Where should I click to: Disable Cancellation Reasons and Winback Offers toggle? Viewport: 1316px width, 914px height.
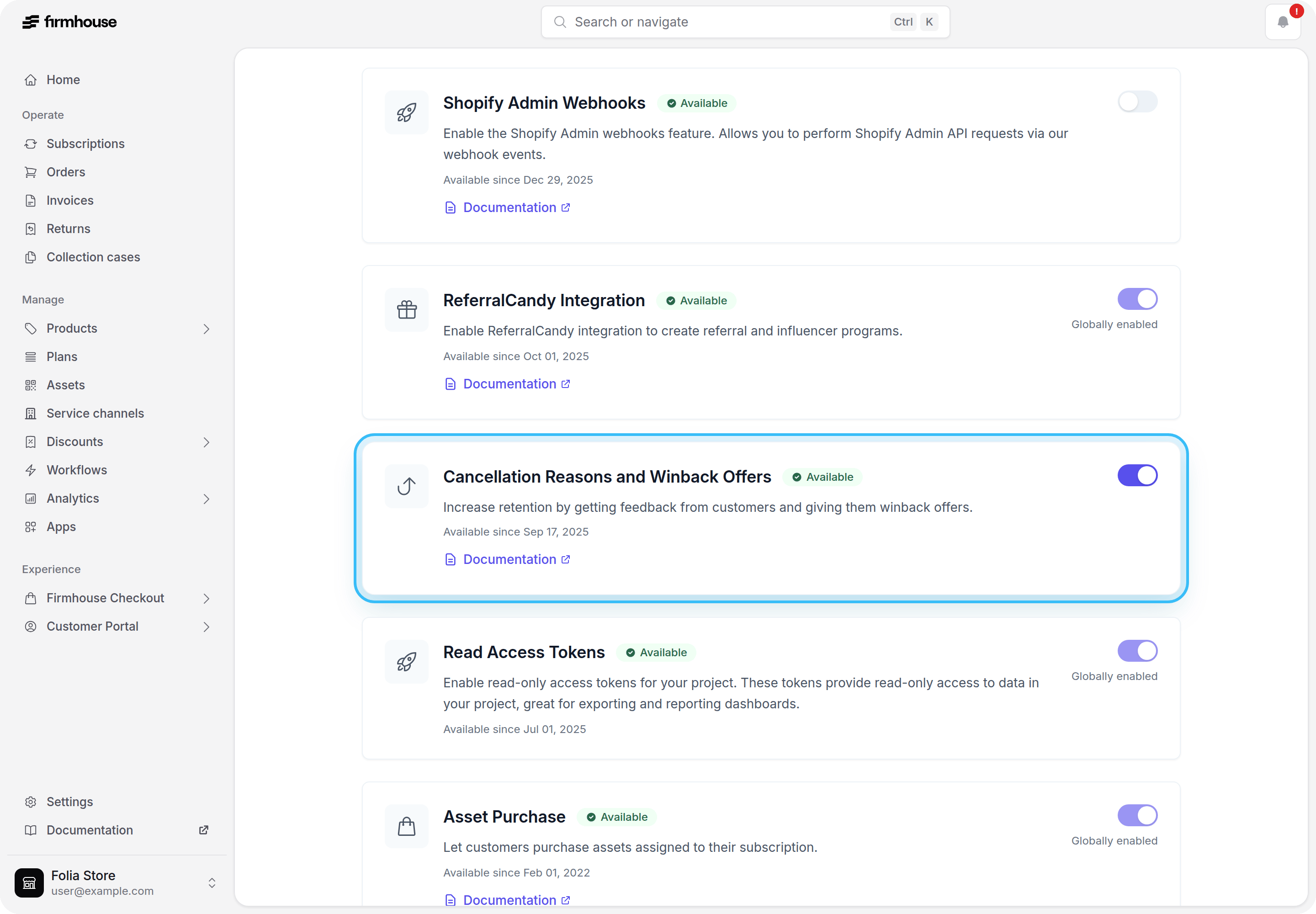pyautogui.click(x=1137, y=475)
